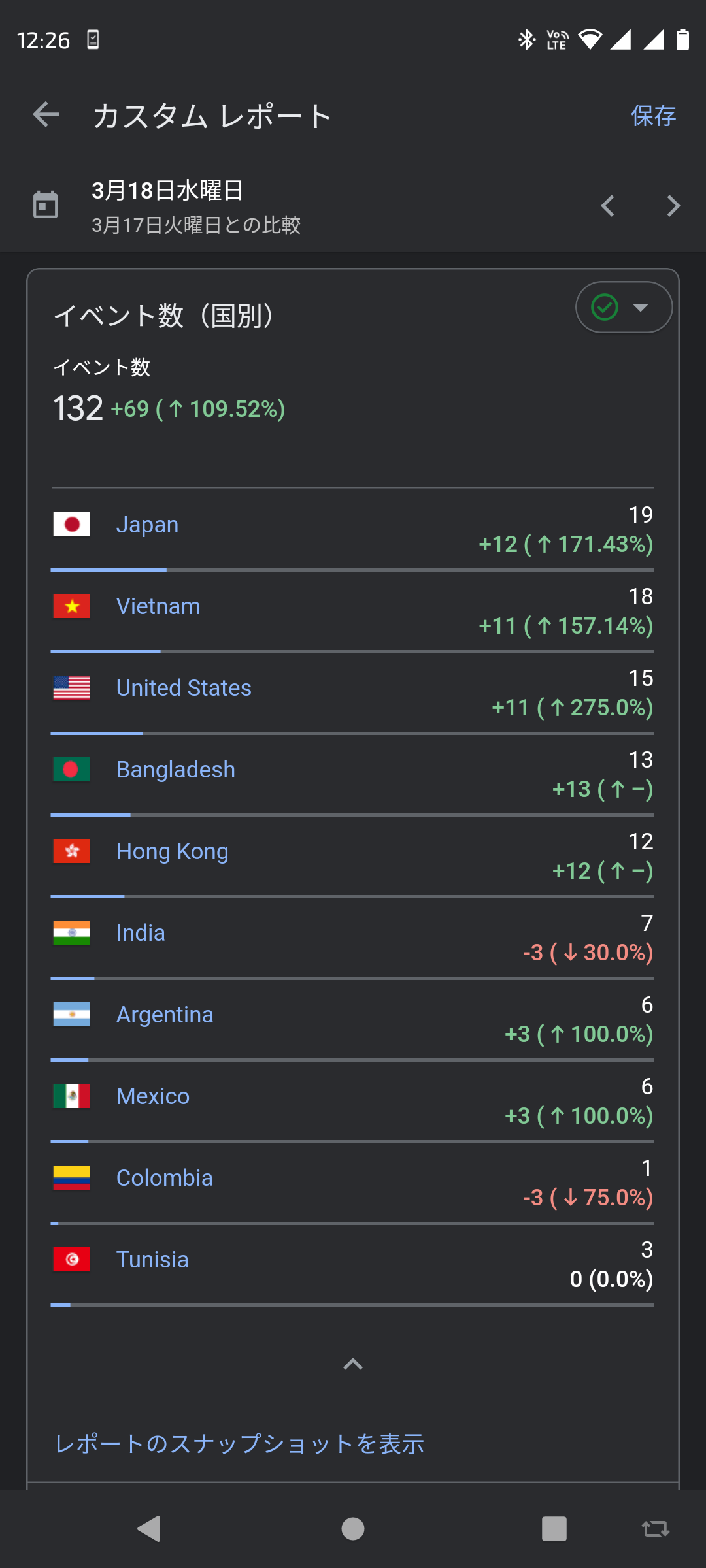Tap the Tunisia flag icon
The image size is (706, 1568).
71,1260
